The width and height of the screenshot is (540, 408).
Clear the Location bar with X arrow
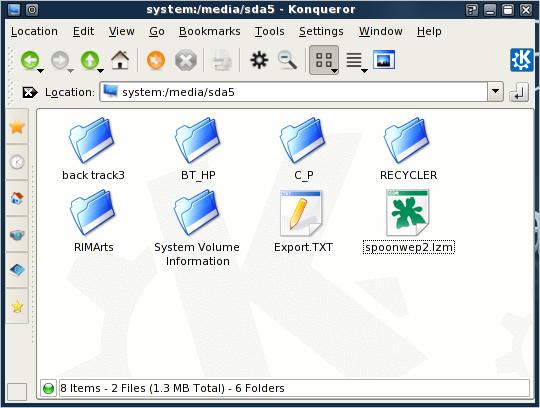coord(30,92)
